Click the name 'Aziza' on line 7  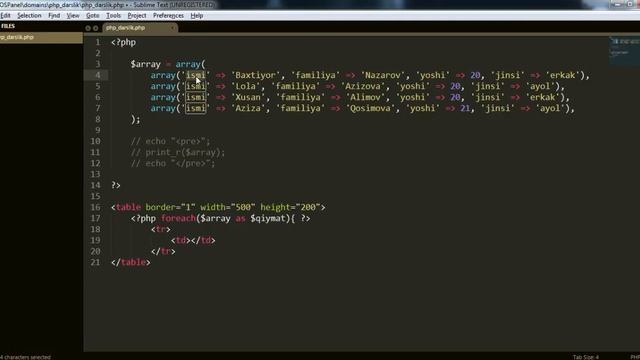(x=248, y=108)
